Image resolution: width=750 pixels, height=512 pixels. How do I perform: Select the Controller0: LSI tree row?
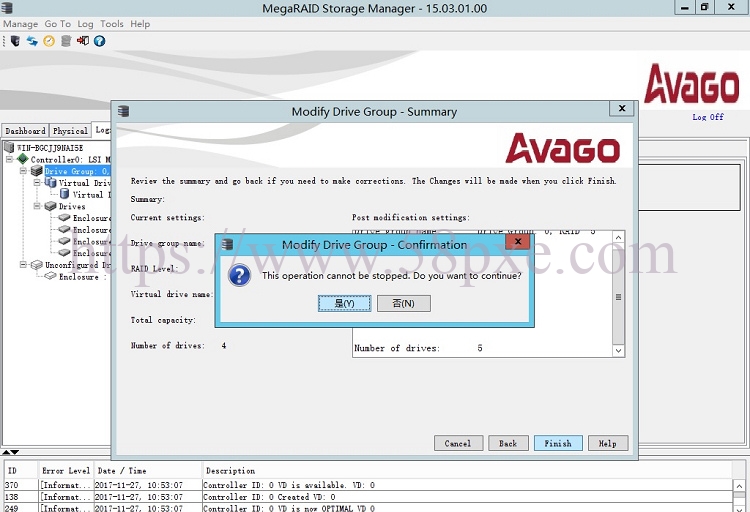click(x=70, y=159)
